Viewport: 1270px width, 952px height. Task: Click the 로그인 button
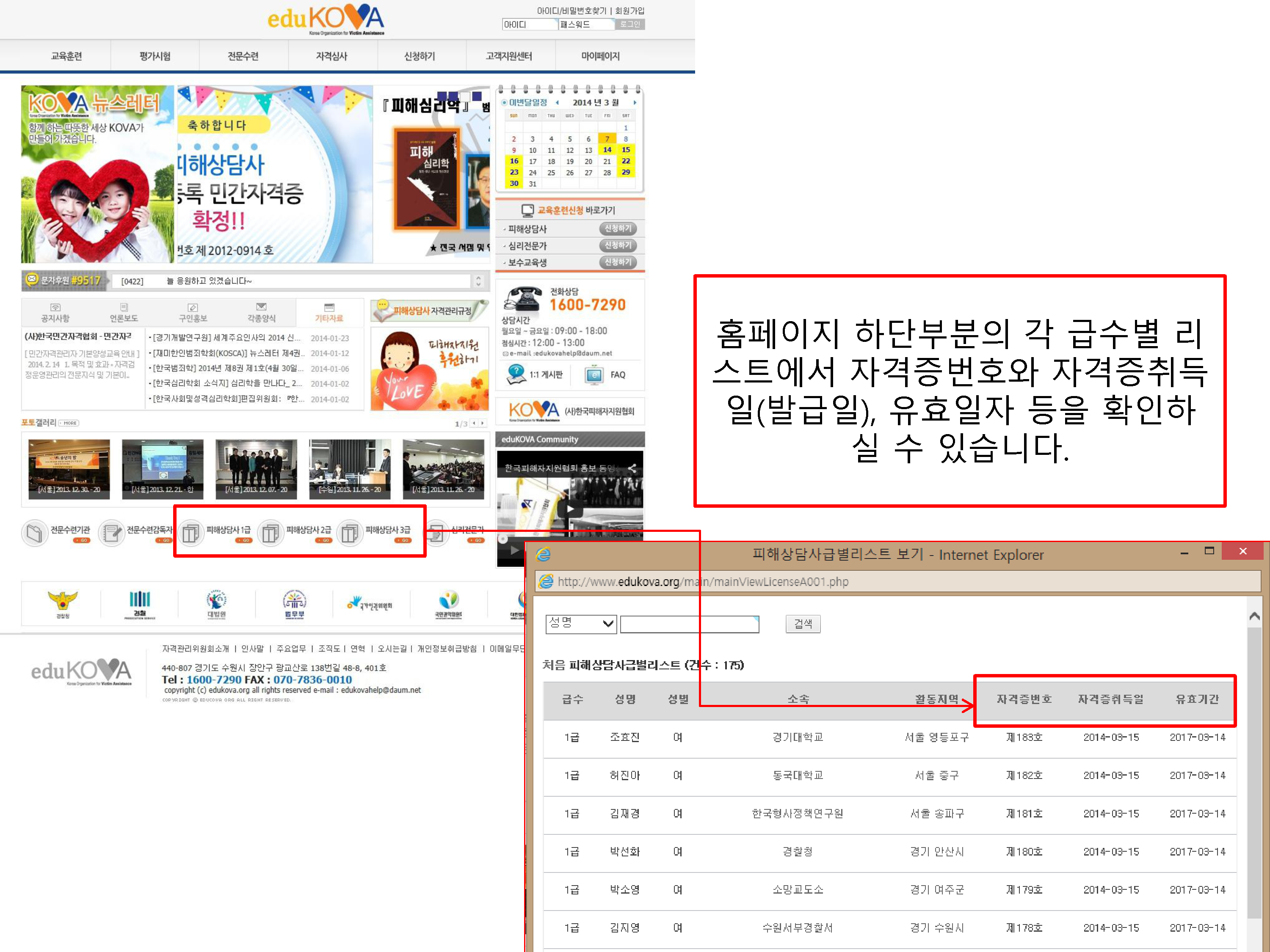click(630, 25)
